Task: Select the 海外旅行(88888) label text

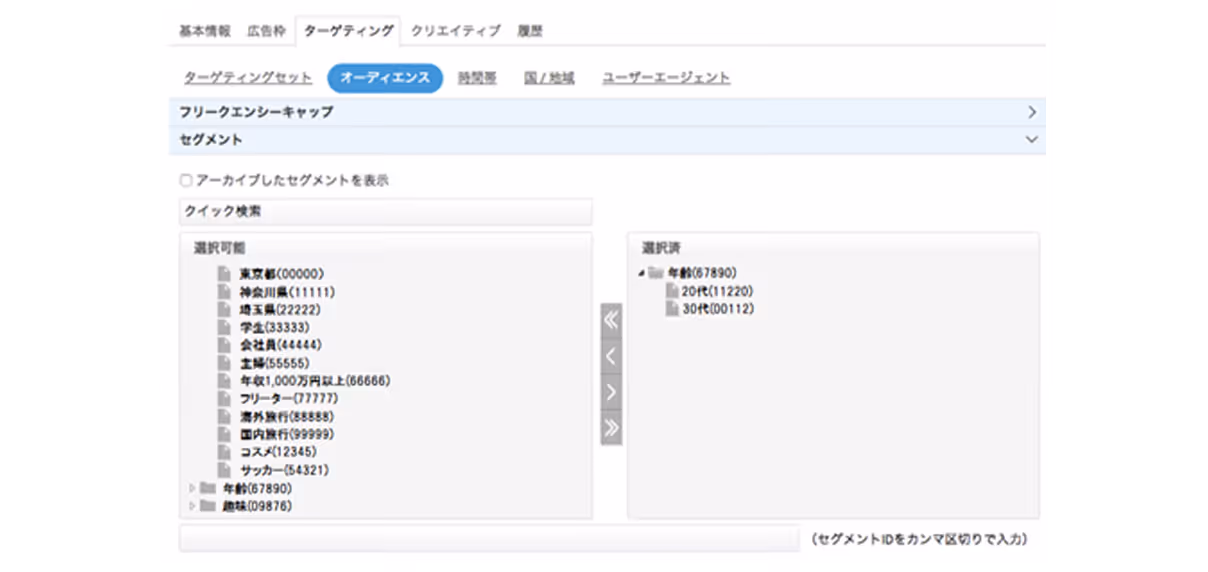Action: [x=287, y=416]
